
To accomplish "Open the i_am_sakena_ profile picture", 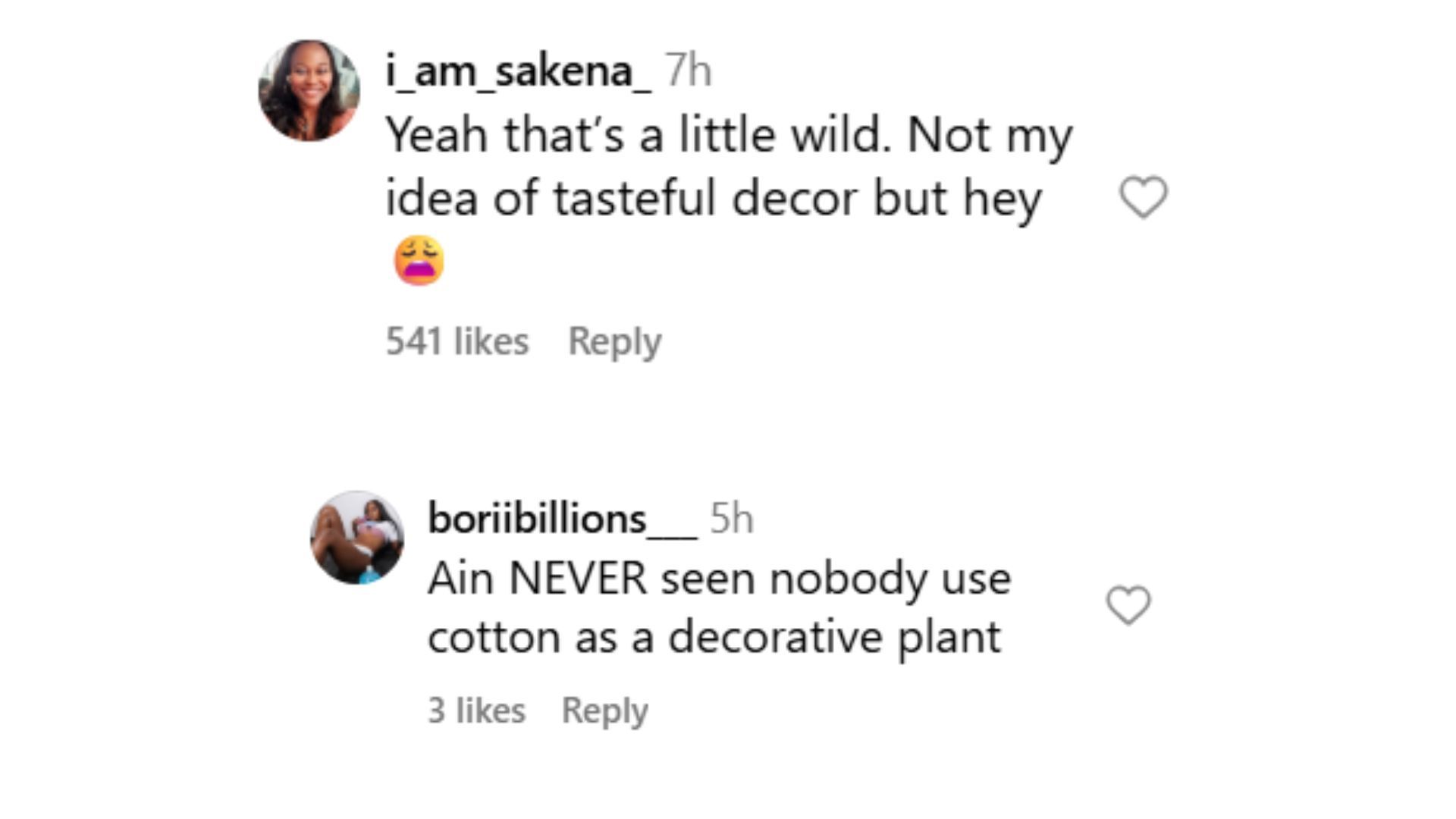I will pos(309,91).
